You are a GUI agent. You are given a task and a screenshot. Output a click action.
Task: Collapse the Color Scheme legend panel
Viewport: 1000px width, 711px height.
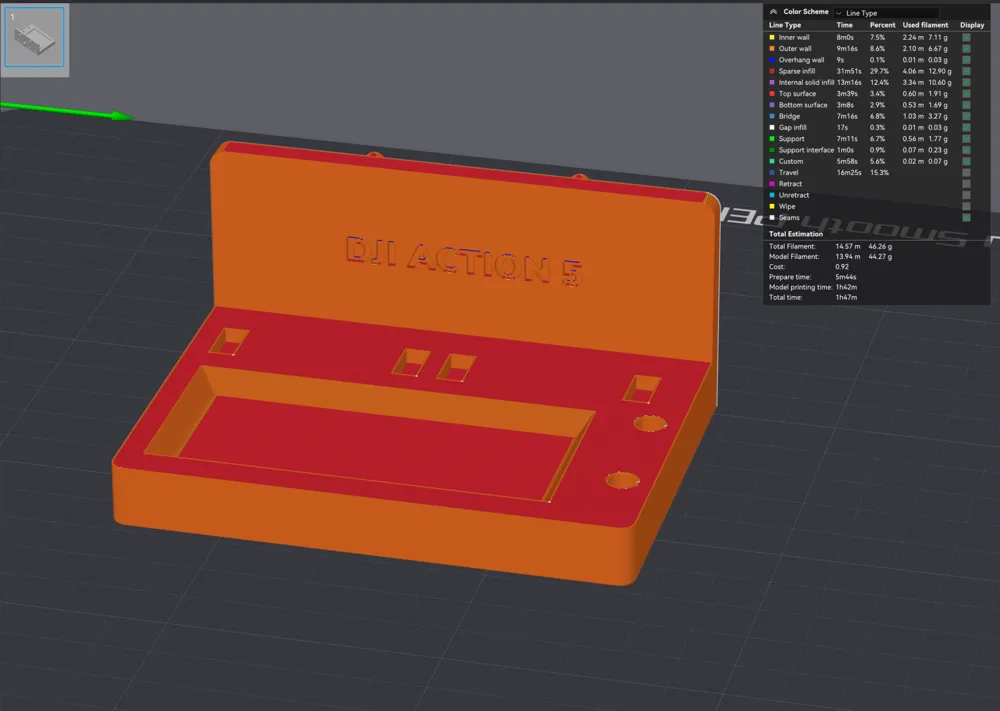click(773, 12)
